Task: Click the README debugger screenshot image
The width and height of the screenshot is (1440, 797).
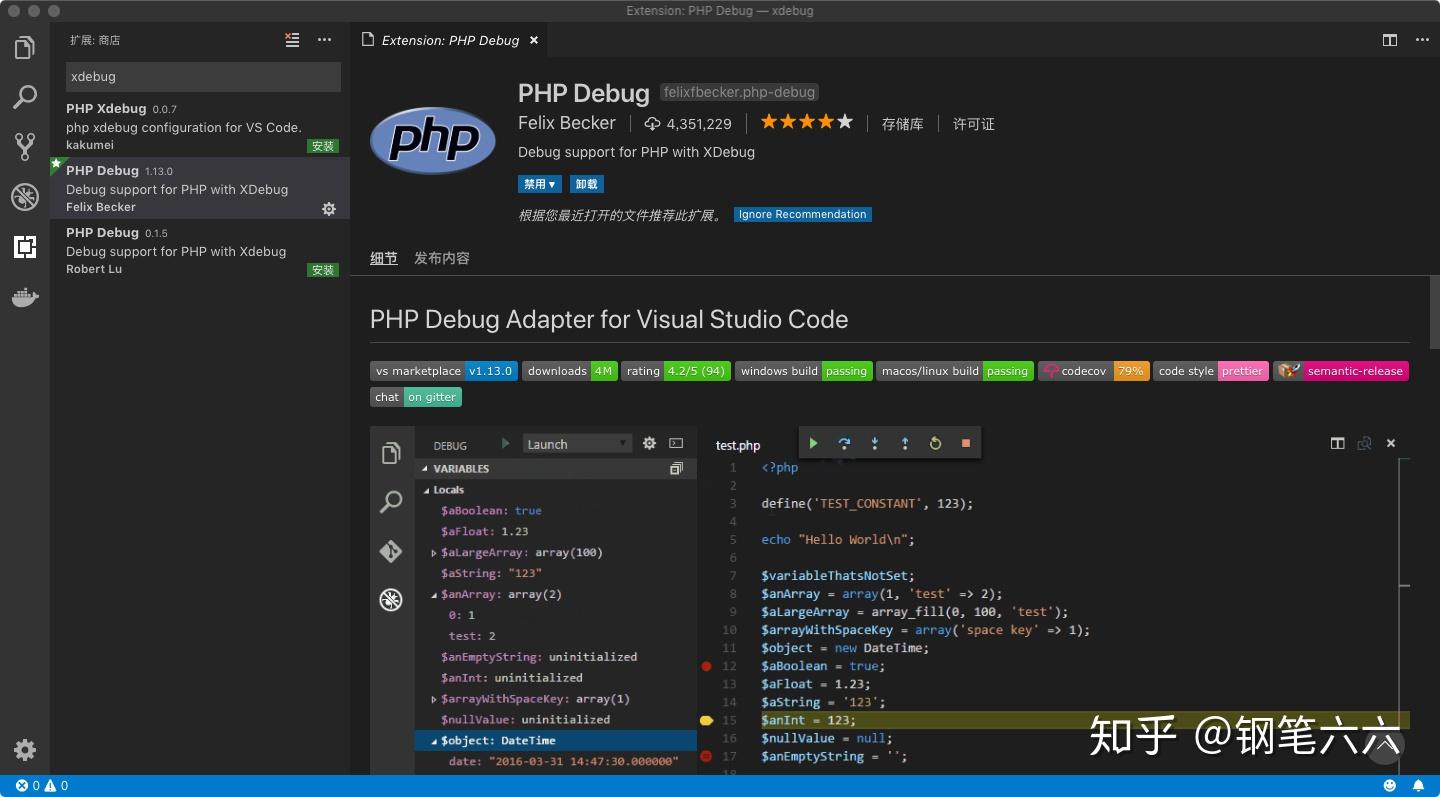Action: [x=890, y=600]
